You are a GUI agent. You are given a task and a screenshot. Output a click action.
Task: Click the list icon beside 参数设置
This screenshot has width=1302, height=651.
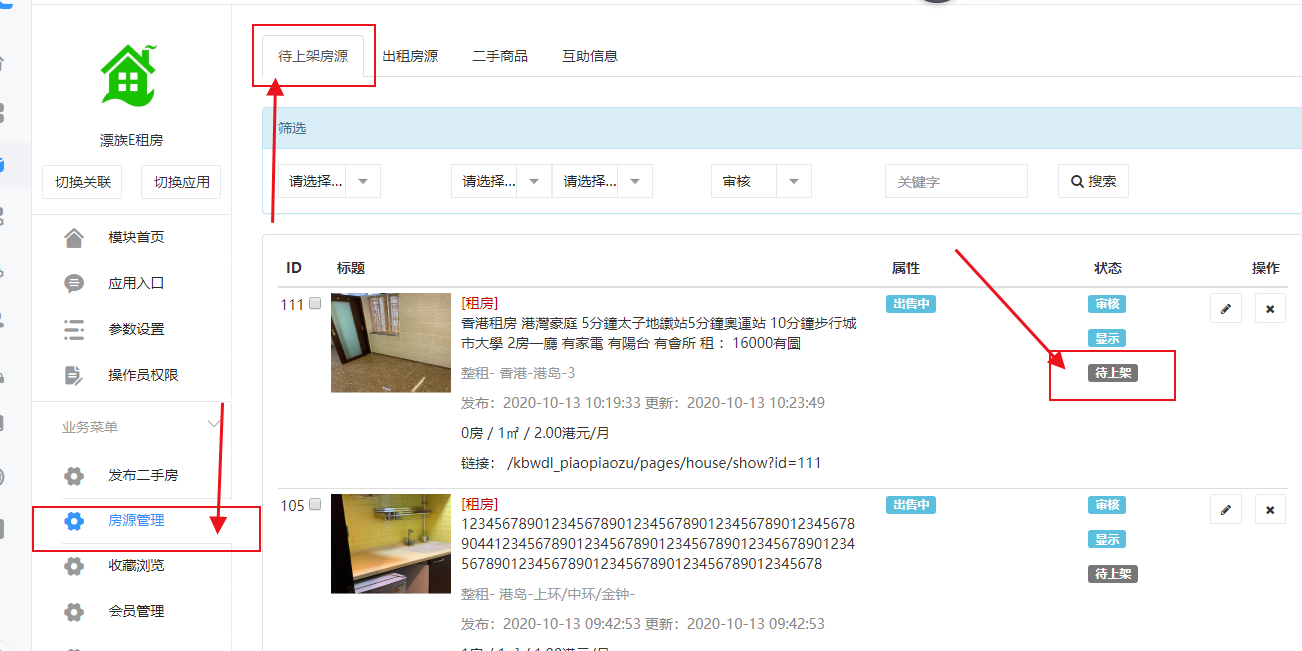pos(74,330)
